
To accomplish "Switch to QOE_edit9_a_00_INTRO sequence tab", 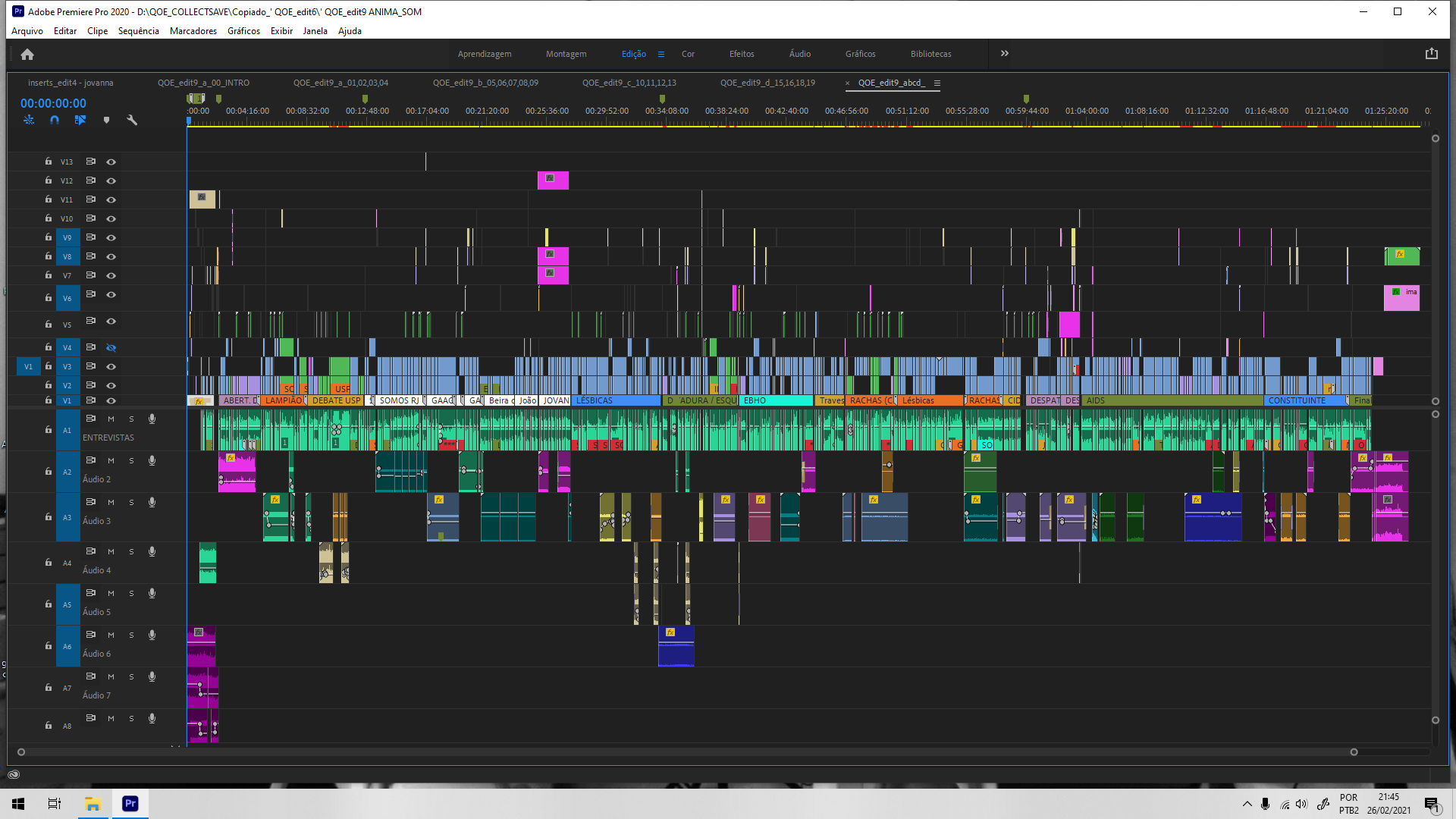I will (203, 83).
